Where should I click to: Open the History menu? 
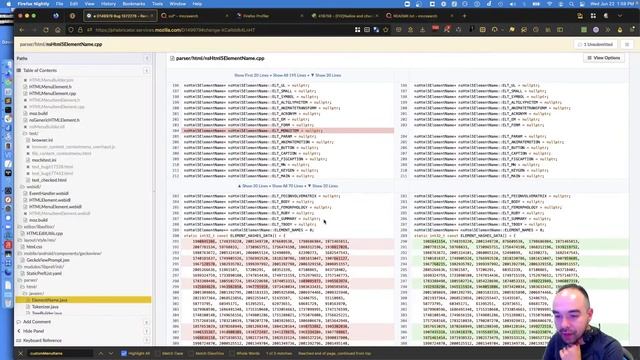coord(108,4)
